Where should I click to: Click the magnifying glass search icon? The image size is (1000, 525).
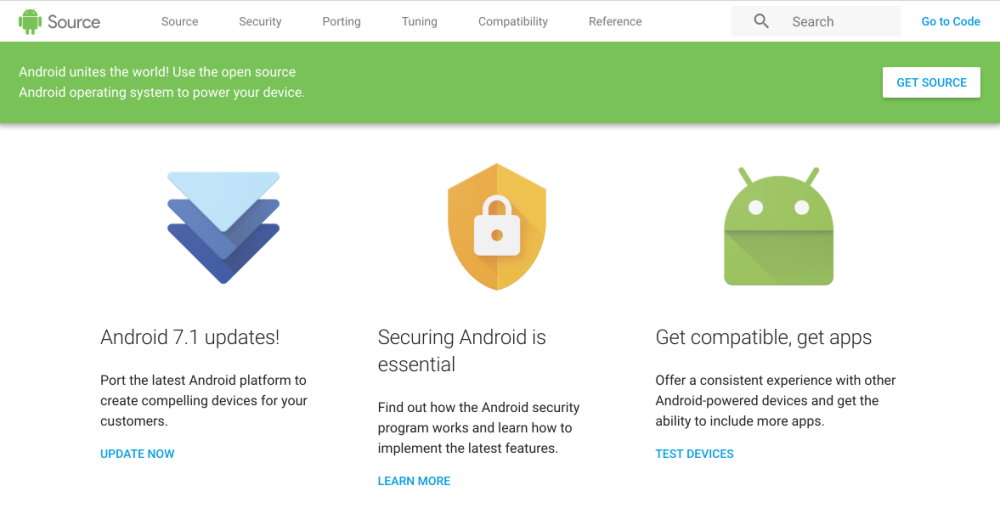click(761, 21)
